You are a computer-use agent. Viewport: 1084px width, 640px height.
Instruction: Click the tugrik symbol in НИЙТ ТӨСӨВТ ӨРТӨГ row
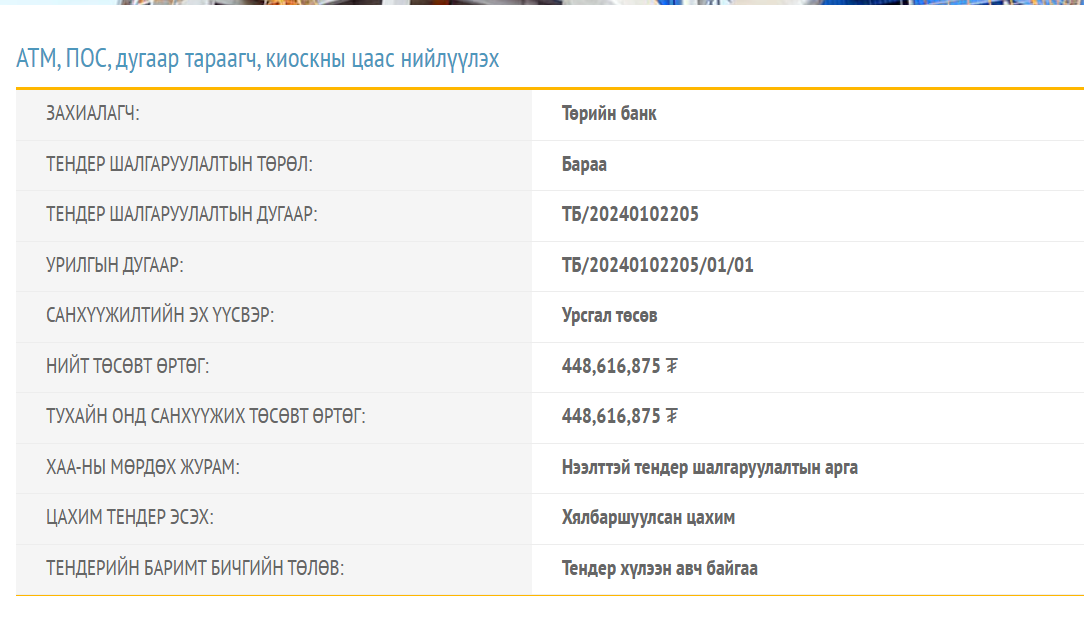672,366
